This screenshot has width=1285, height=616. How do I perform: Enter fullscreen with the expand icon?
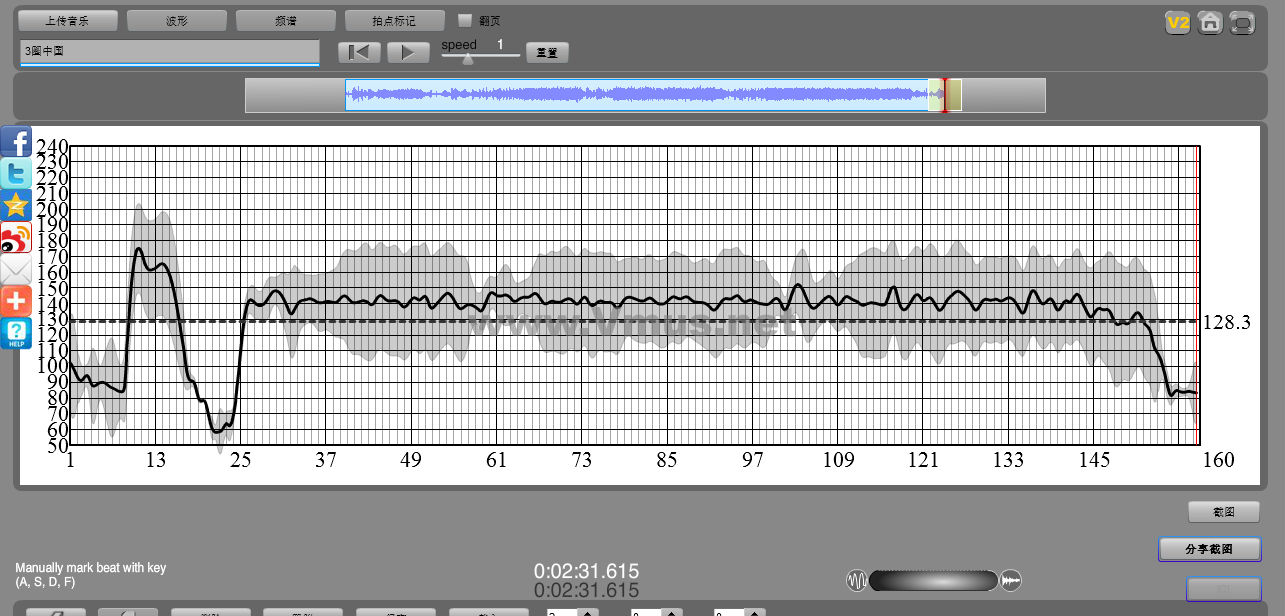tap(1242, 22)
